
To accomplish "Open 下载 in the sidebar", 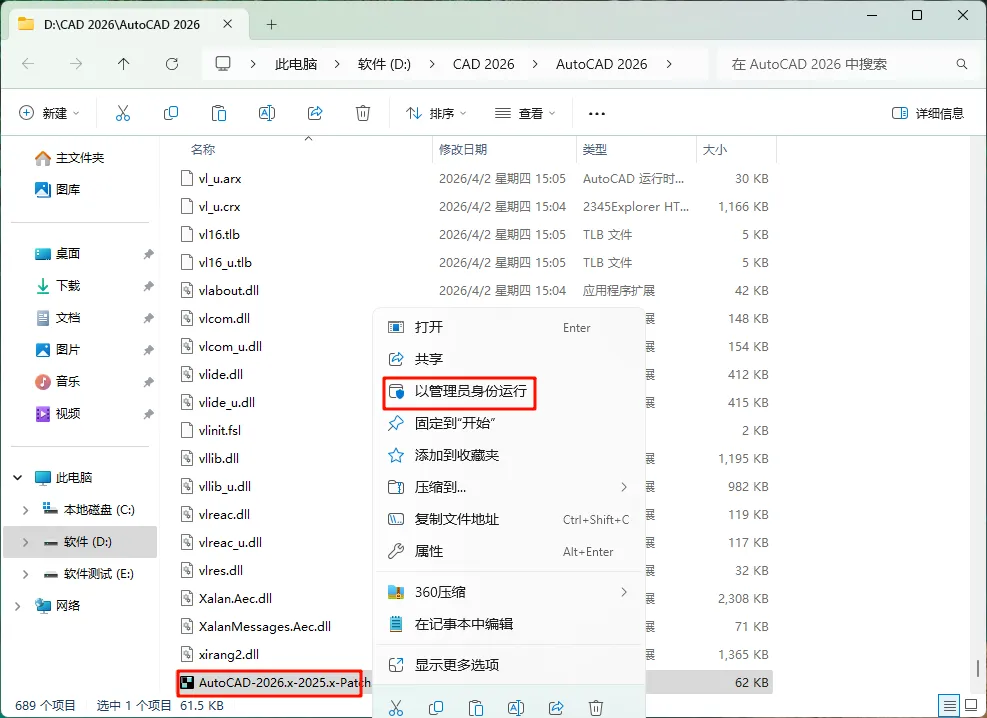I will [x=57, y=286].
